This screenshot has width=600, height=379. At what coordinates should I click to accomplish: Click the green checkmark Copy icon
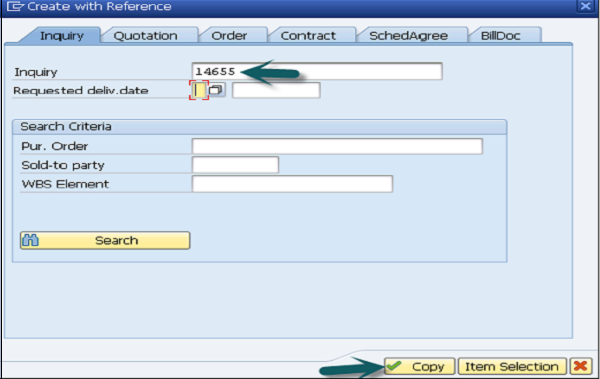click(394, 366)
